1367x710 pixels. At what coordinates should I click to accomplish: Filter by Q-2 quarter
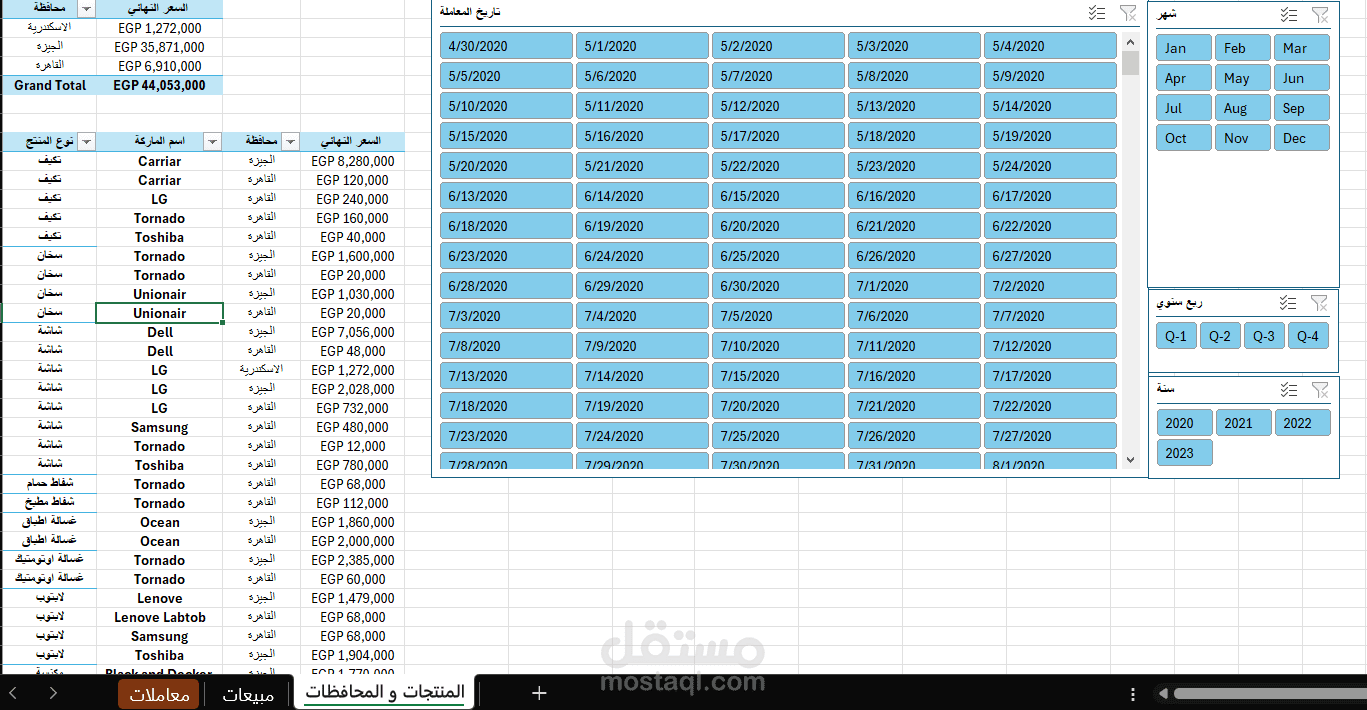tap(1220, 336)
